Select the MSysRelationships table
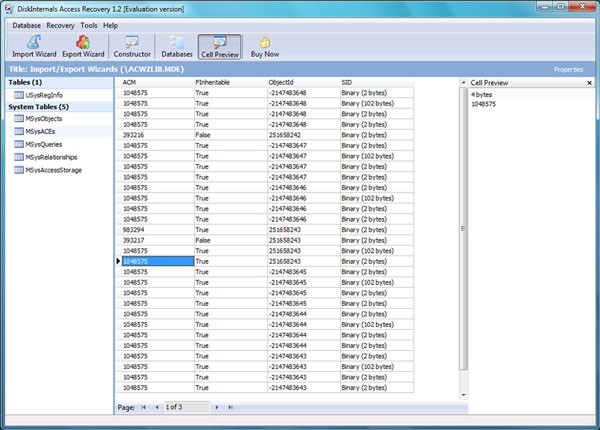 (x=50, y=157)
